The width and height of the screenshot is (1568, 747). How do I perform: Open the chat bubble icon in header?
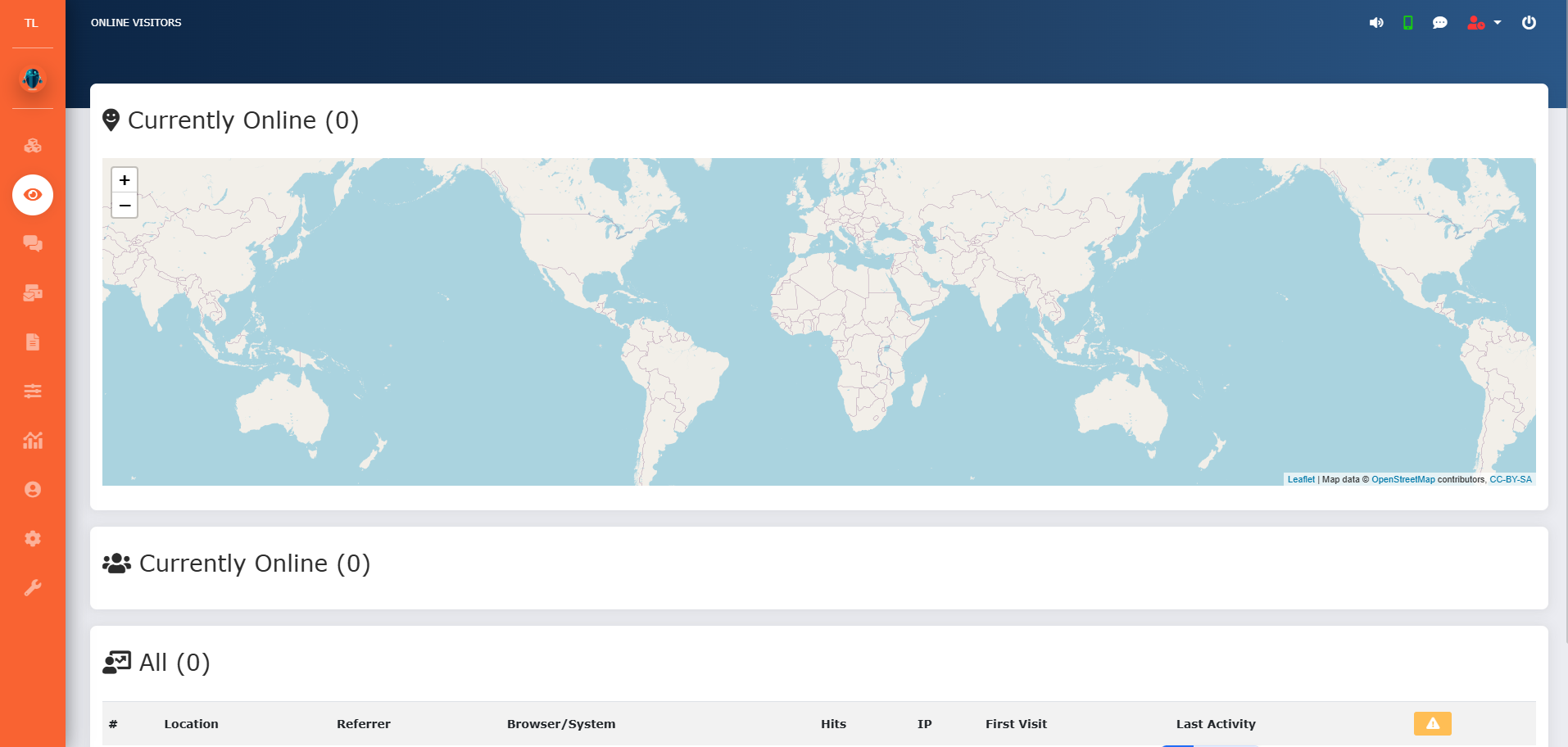pos(1439,23)
